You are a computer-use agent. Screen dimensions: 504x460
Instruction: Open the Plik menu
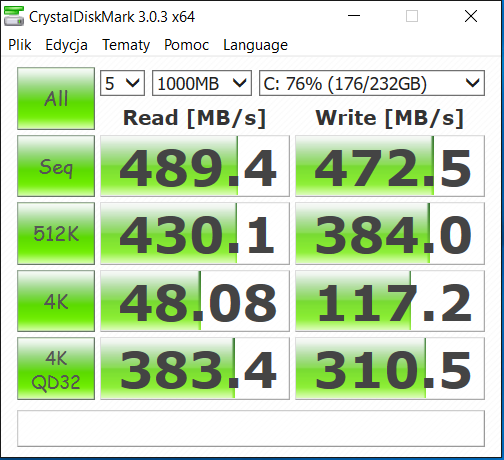click(20, 45)
